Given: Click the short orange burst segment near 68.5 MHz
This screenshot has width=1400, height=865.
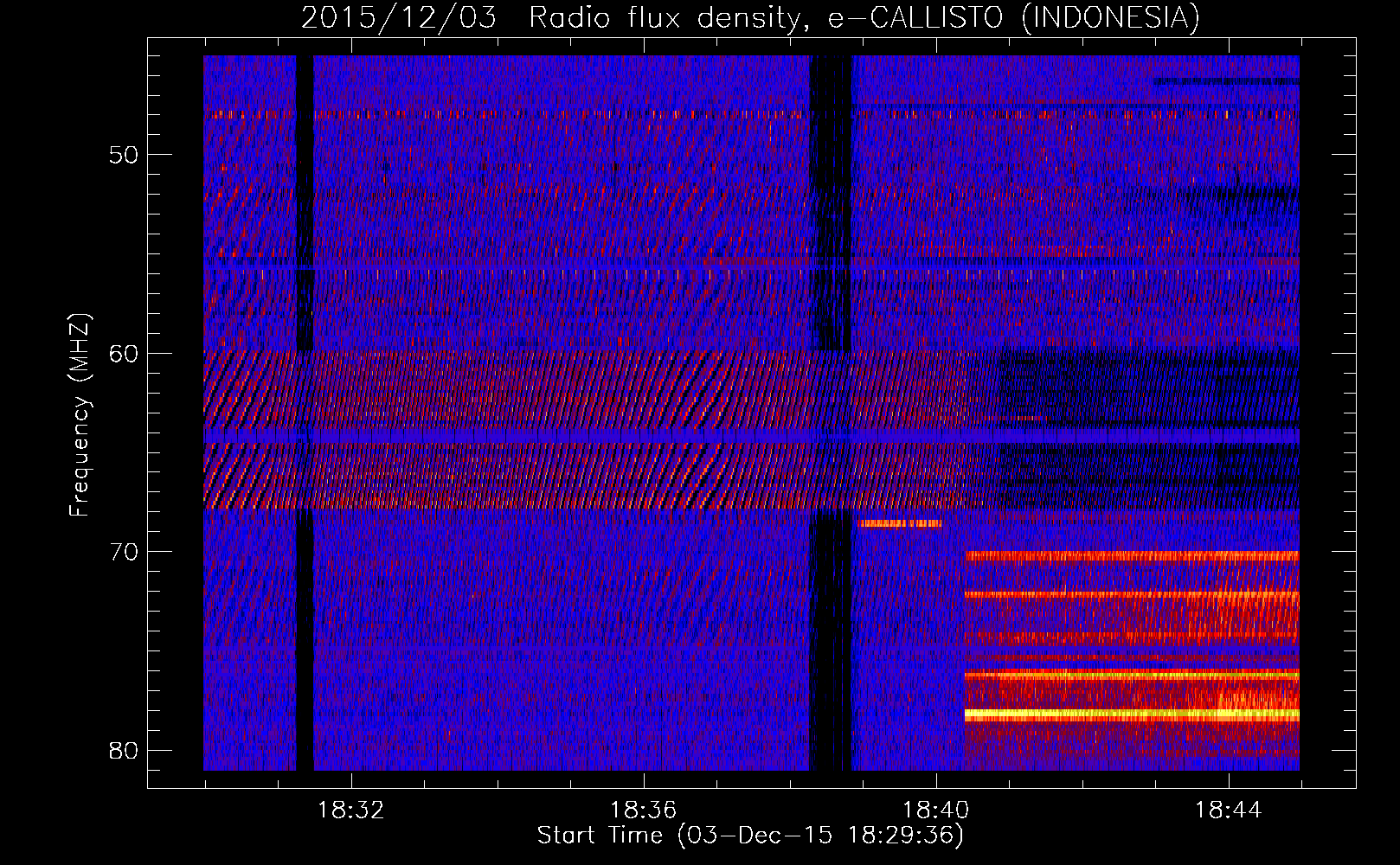Looking at the screenshot, I should 900,523.
